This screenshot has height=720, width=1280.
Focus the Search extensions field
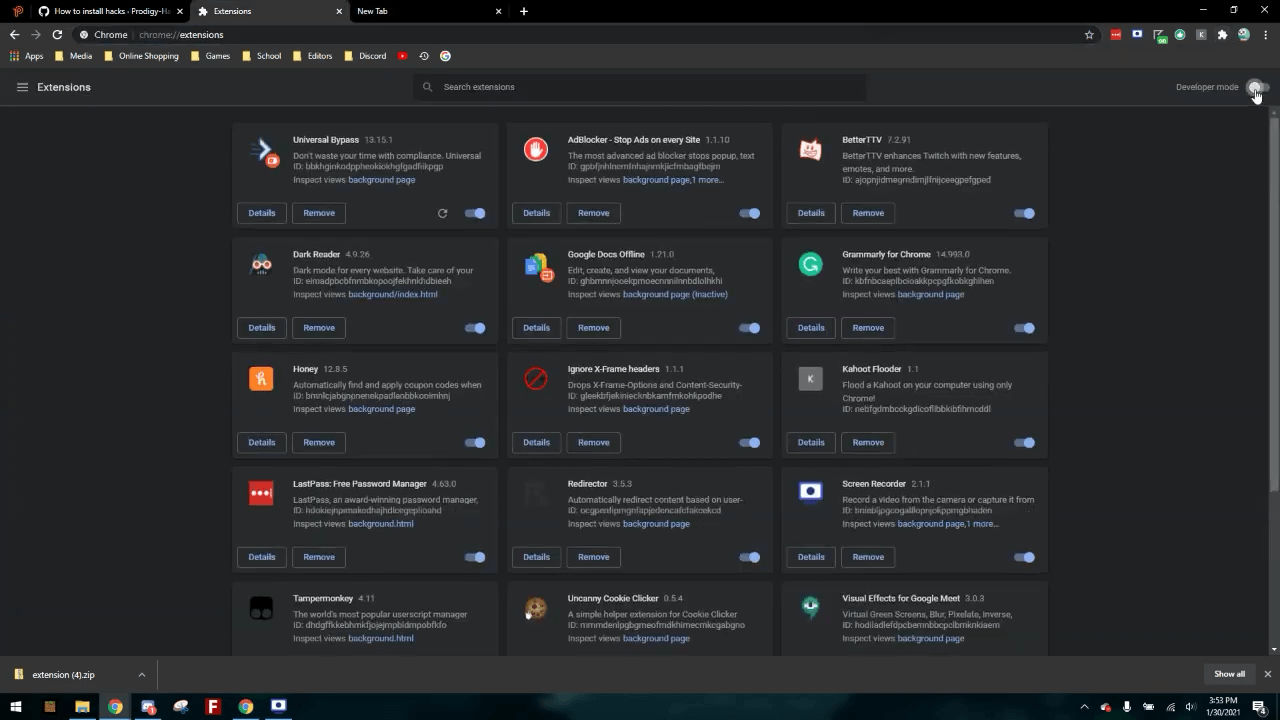pyautogui.click(x=640, y=87)
